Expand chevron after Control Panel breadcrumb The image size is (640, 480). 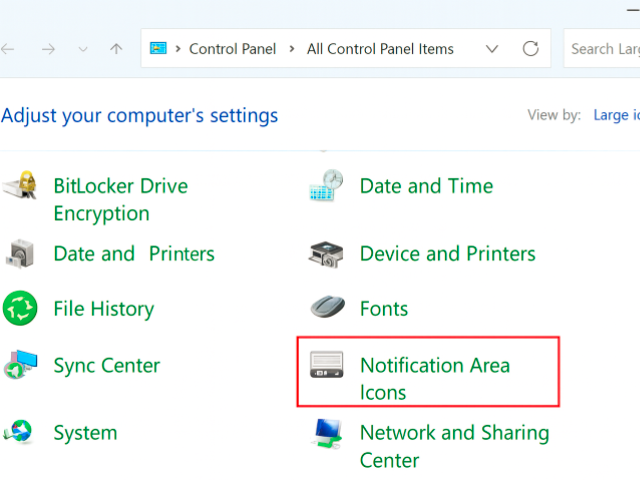[x=292, y=48]
